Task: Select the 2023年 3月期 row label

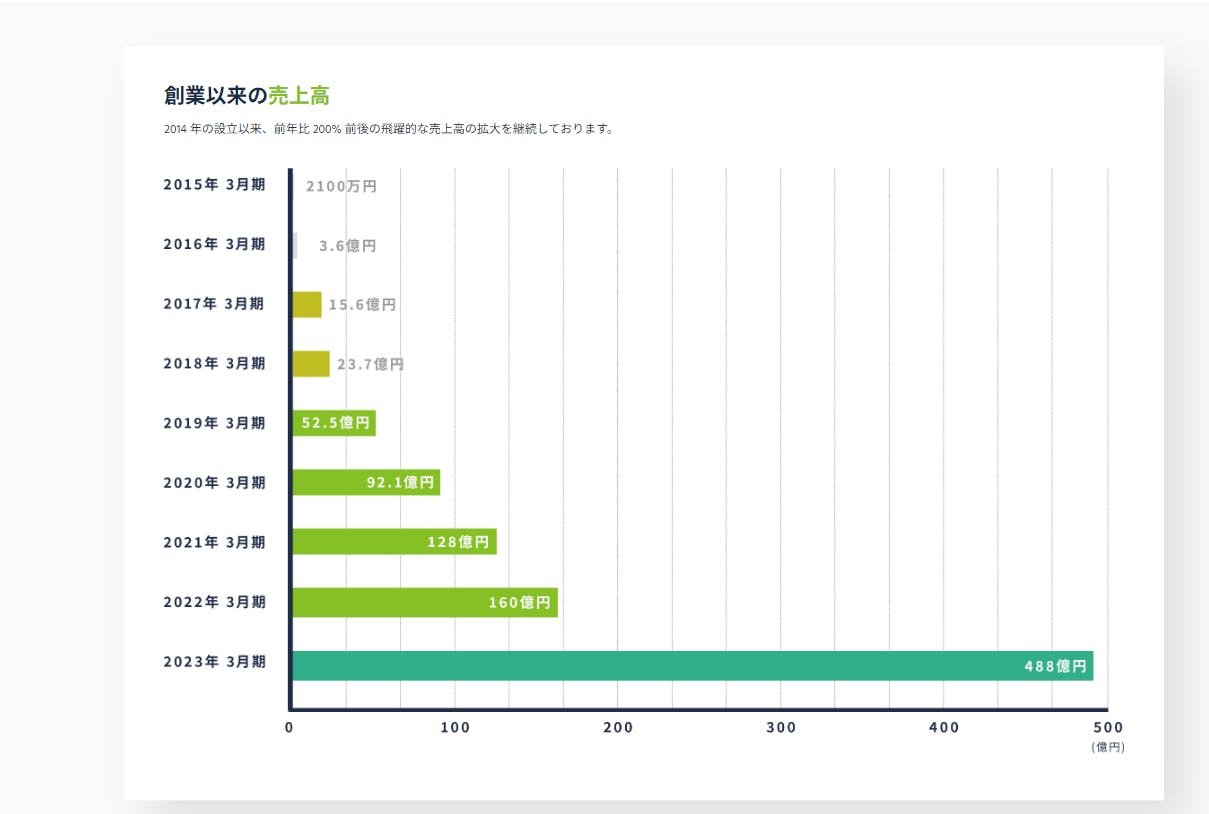Action: pos(214,662)
